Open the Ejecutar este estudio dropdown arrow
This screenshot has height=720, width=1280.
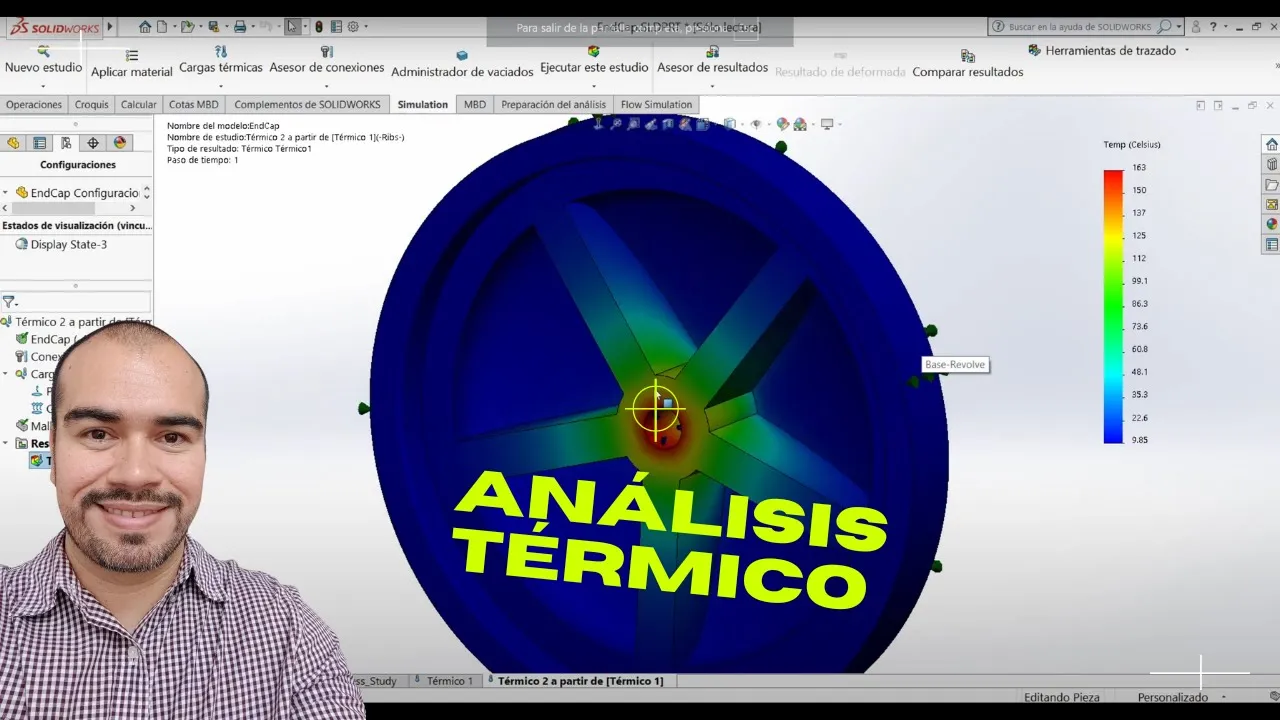coord(594,84)
